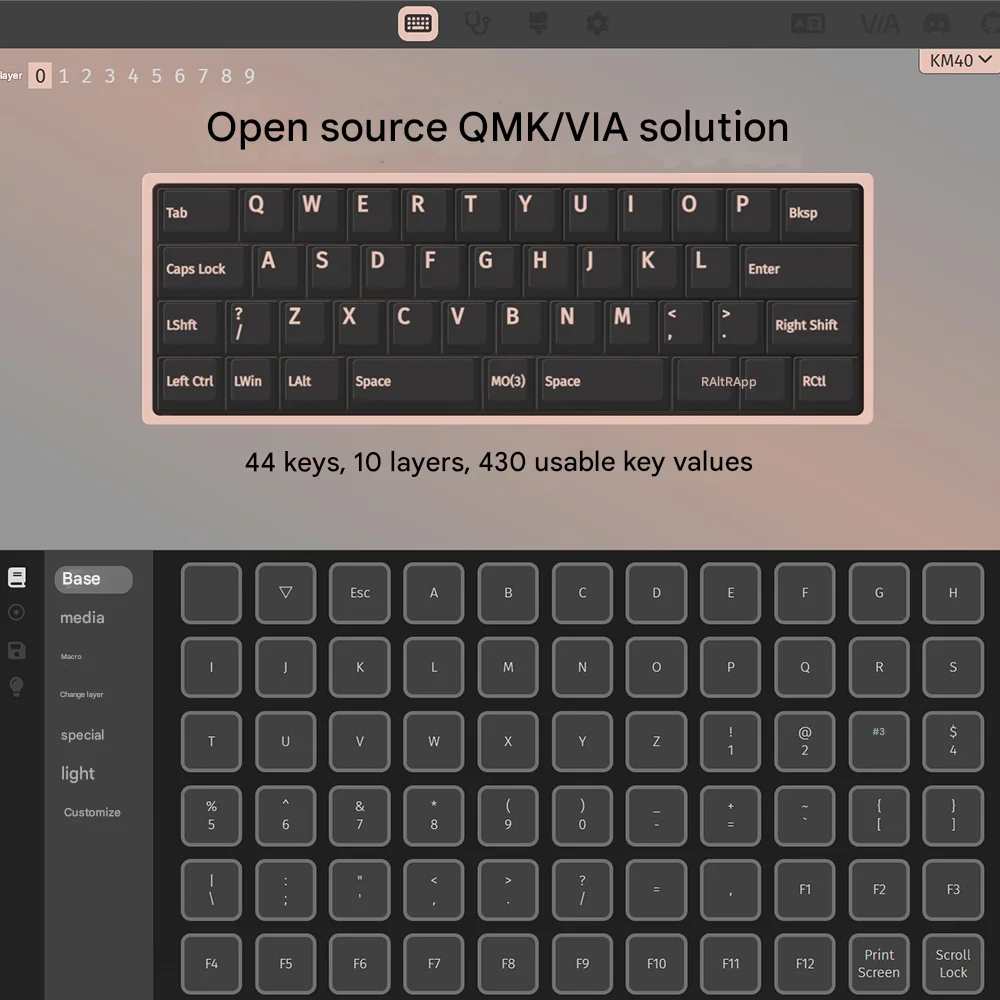Select the media keycode category
Viewport: 1000px width, 1000px height.
82,617
